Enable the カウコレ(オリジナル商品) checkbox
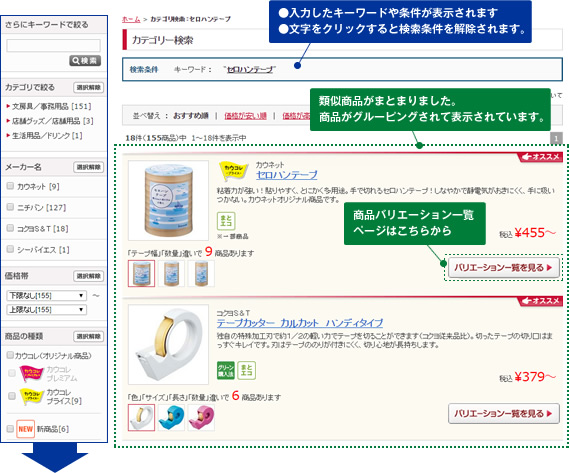The image size is (569, 473). pos(11,355)
